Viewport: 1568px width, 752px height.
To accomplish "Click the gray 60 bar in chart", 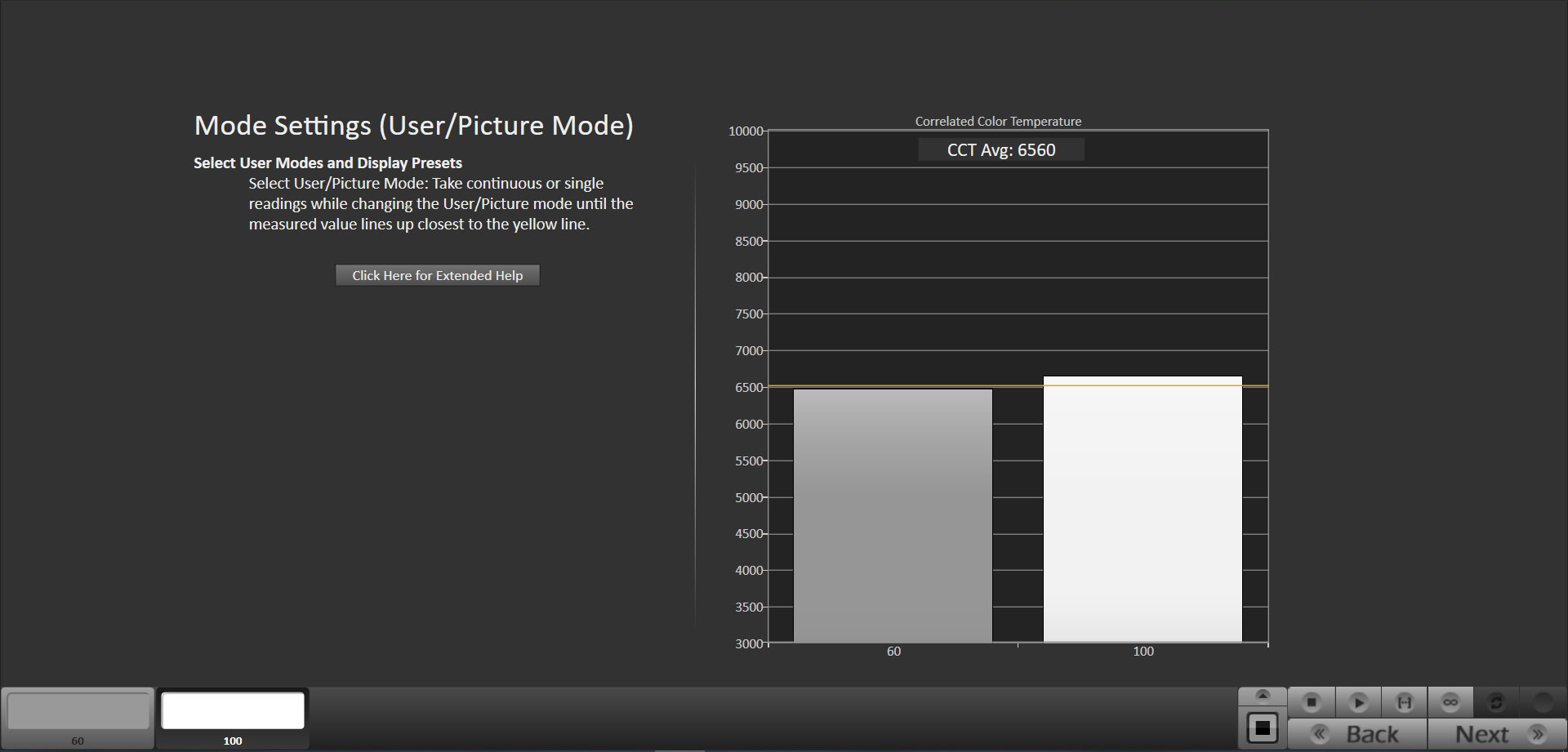I will pos(893,515).
